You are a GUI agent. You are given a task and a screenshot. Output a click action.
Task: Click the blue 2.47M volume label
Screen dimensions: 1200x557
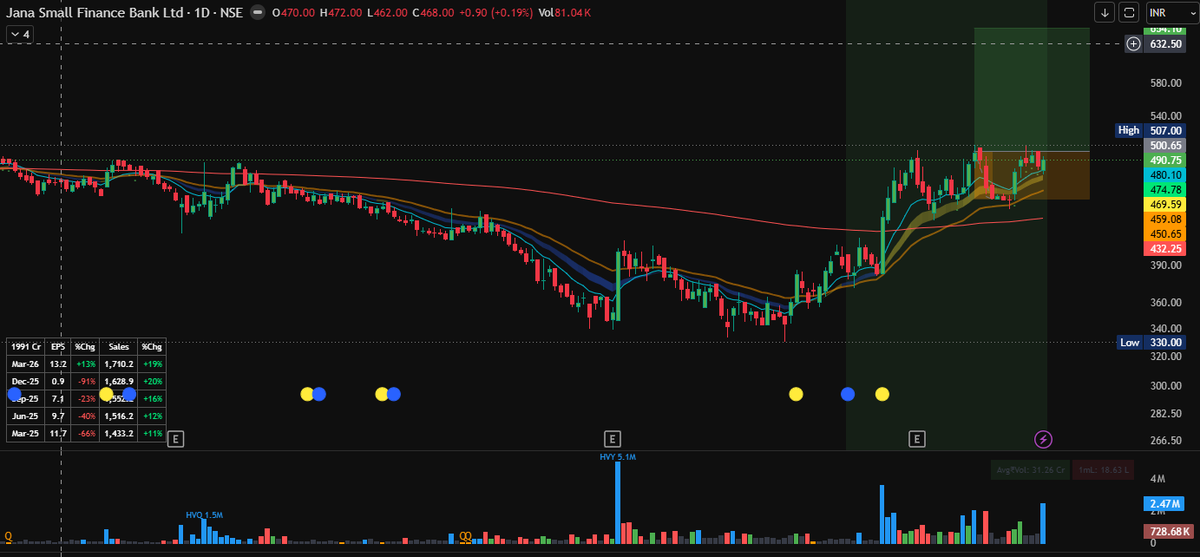click(x=1165, y=504)
